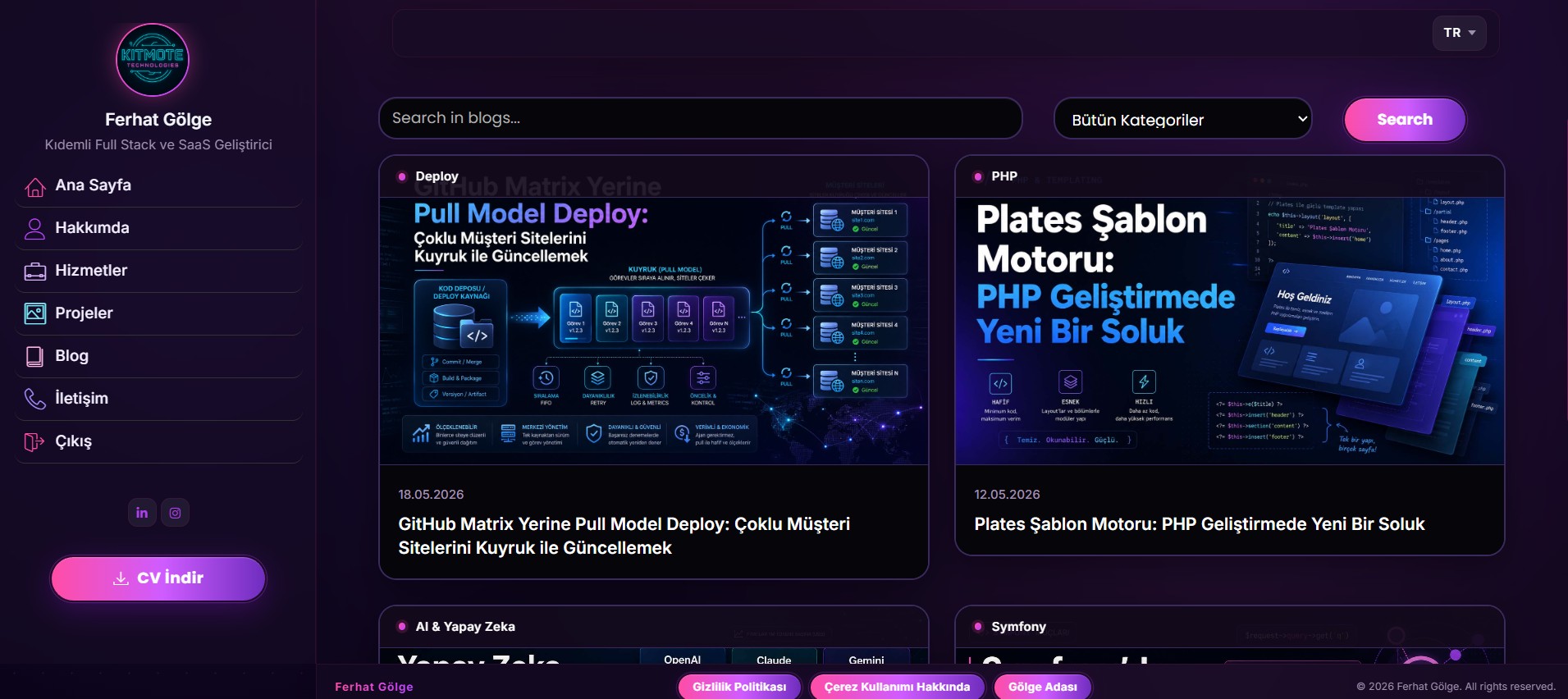Viewport: 1568px width, 699px height.
Task: Click the Kitmote Technologies logo avatar
Action: pos(153,60)
